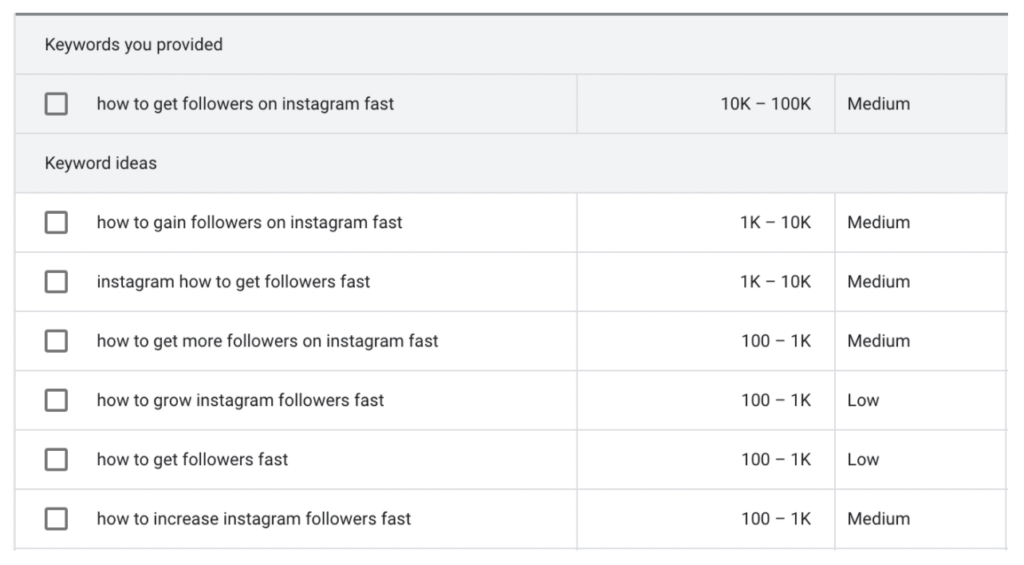The height and width of the screenshot is (565, 1024).
Task: Click search volume of 'how to gain followers' row
Action: click(775, 222)
